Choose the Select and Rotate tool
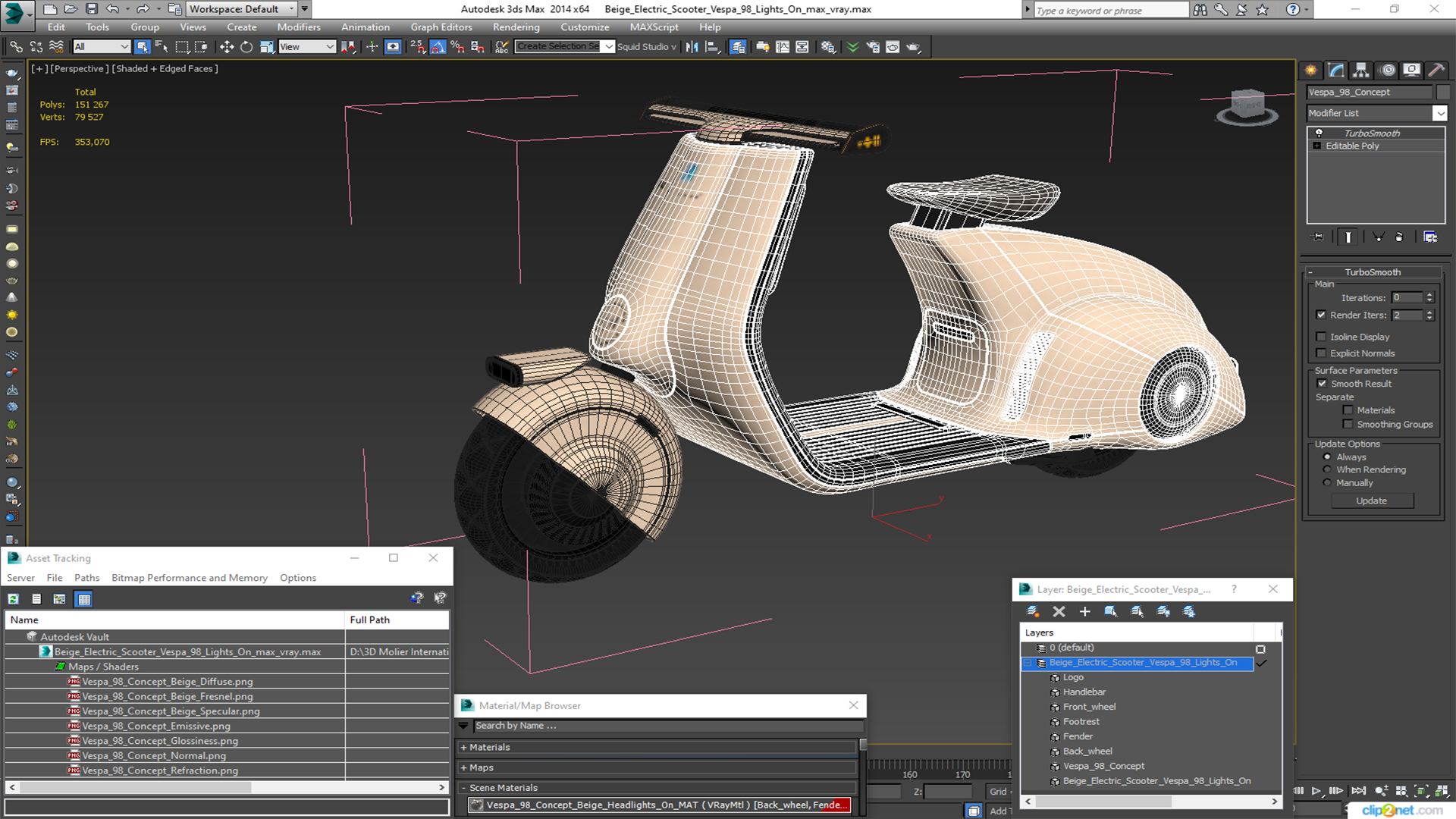Image resolution: width=1456 pixels, height=819 pixels. click(246, 47)
